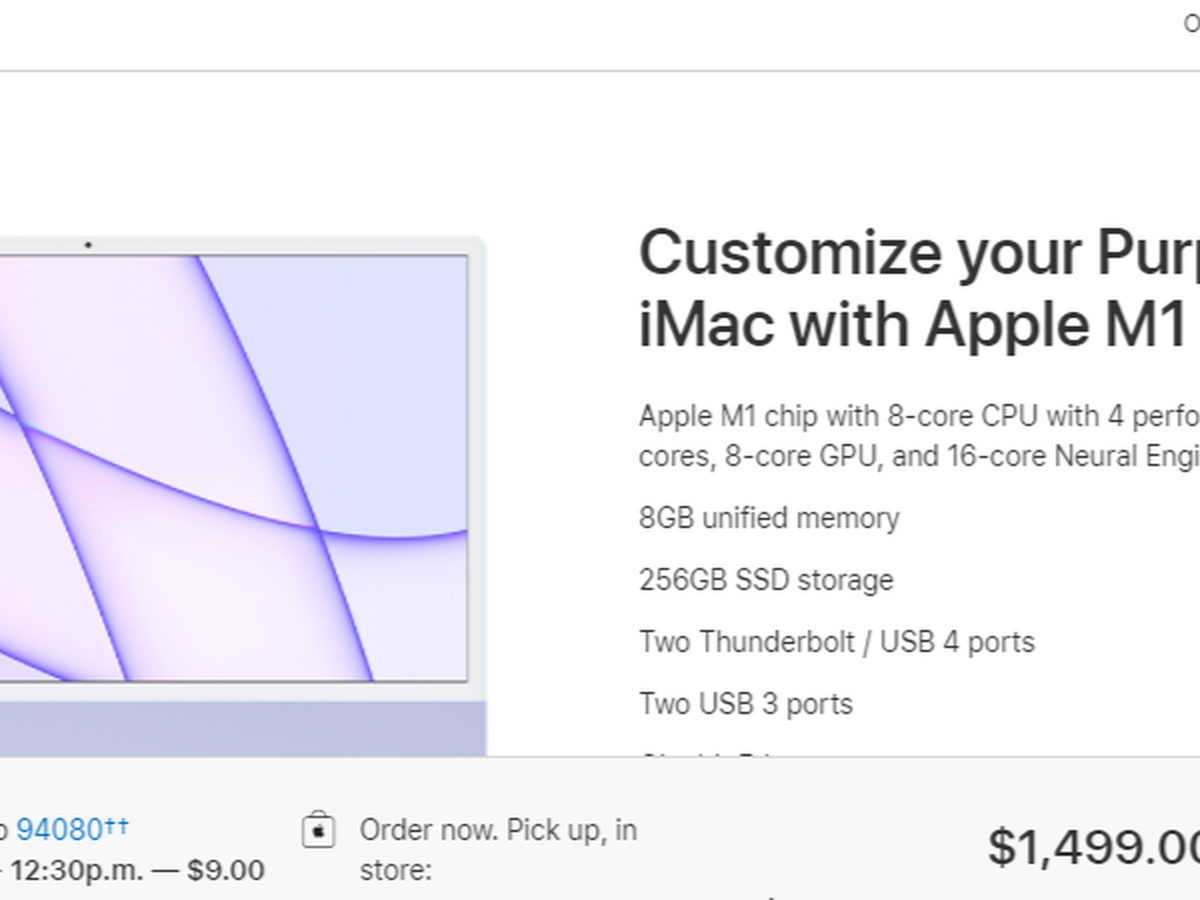
Task: Click the Apple Store bag pickup icon
Action: [318, 830]
